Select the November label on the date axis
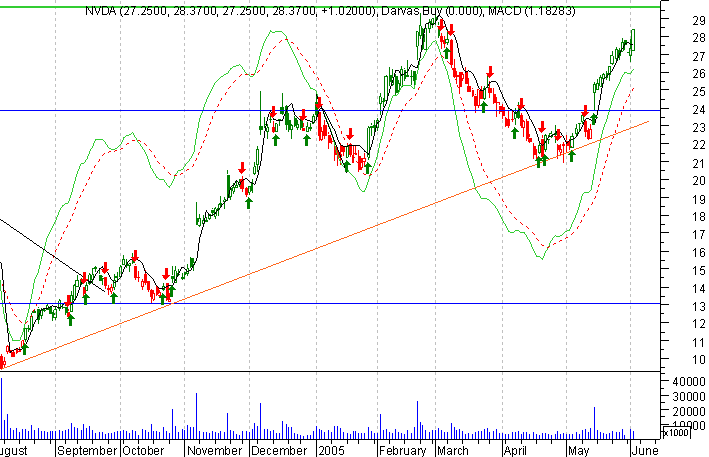709x457 pixels. pyautogui.click(x=214, y=451)
